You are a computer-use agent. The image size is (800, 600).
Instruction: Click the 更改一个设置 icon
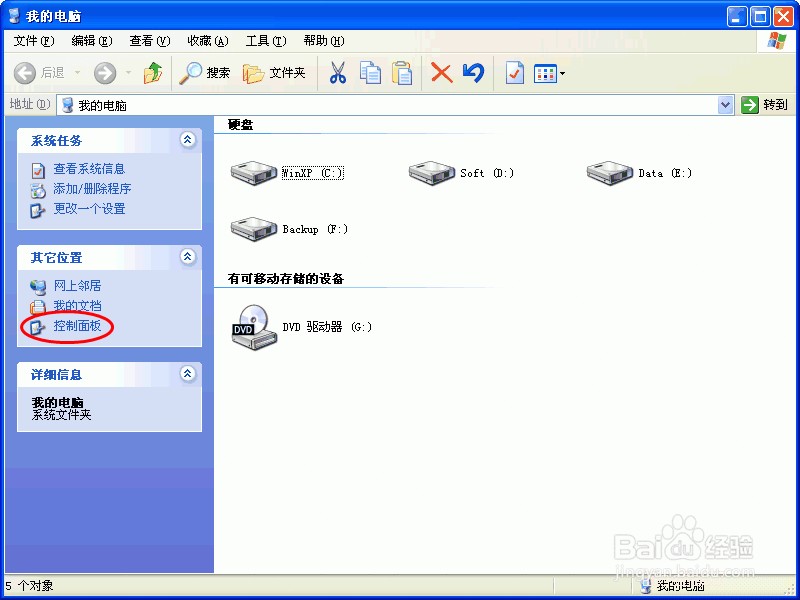click(38, 210)
